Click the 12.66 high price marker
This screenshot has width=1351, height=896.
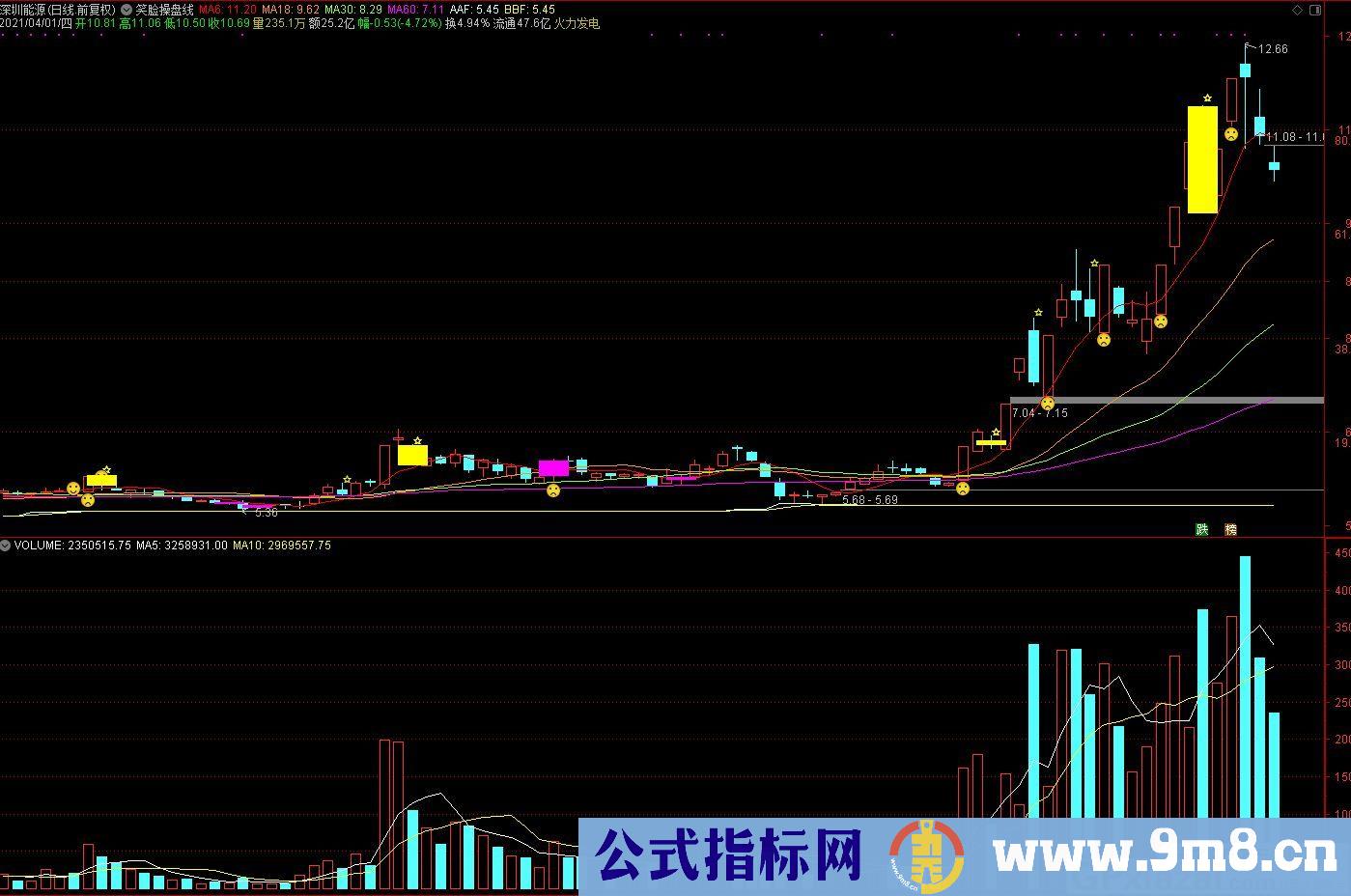(1274, 49)
